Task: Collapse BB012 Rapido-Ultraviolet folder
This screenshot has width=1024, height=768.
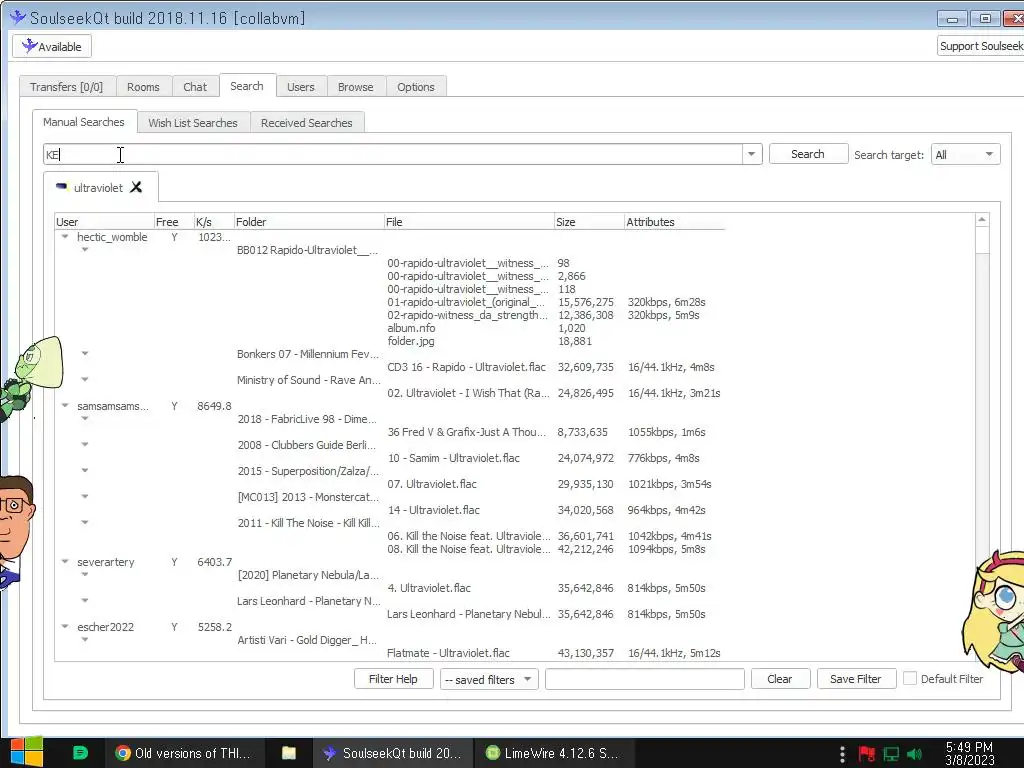Action: click(x=85, y=249)
